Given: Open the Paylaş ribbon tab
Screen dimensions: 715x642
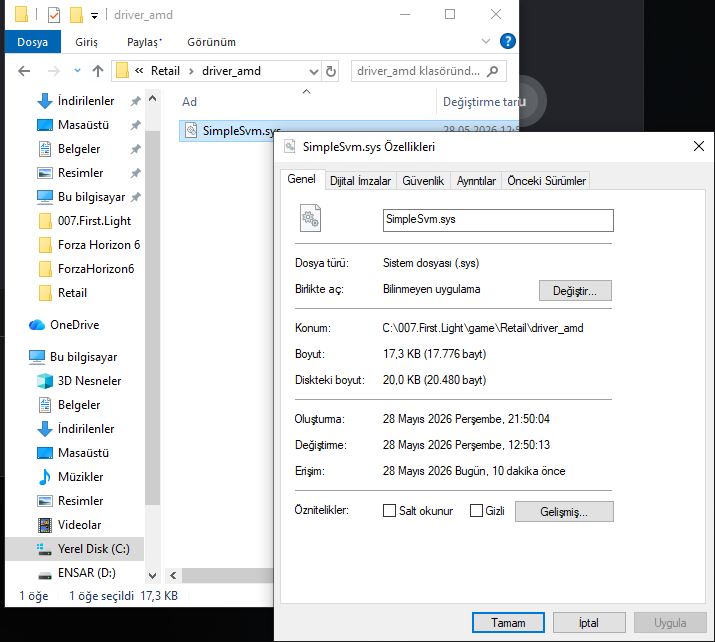Looking at the screenshot, I should 144,42.
